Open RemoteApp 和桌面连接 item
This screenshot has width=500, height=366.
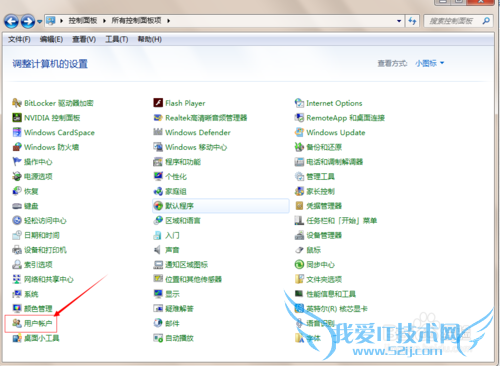[x=340, y=118]
